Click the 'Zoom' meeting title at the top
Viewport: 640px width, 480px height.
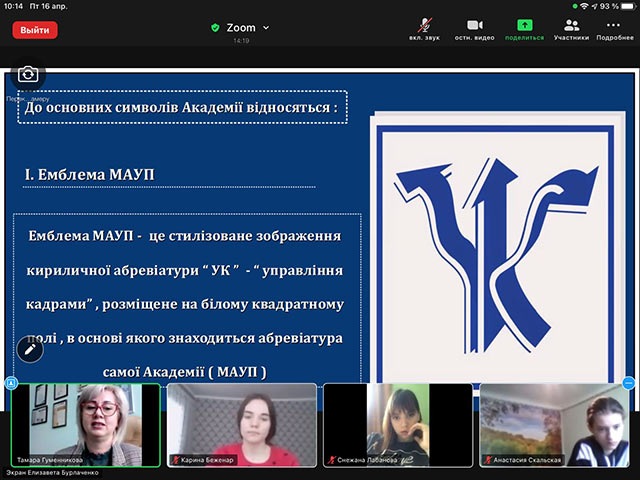[240, 28]
